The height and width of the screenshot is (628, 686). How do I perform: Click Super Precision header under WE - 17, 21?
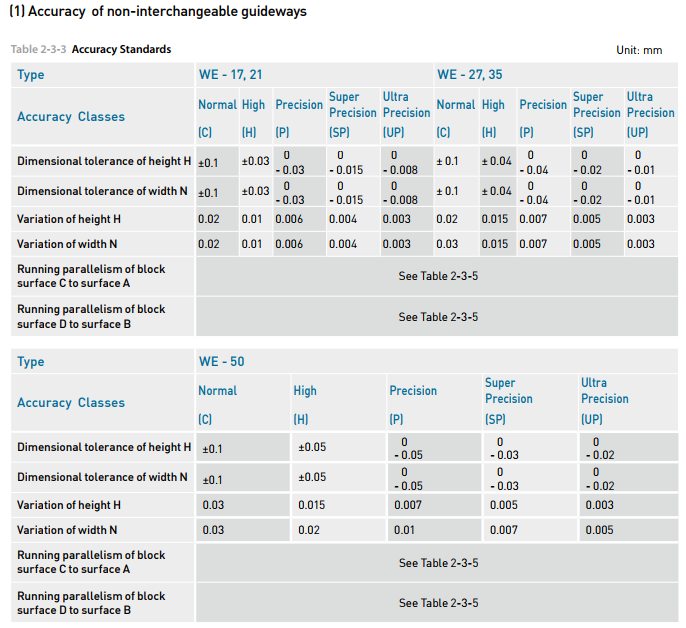[x=352, y=105]
